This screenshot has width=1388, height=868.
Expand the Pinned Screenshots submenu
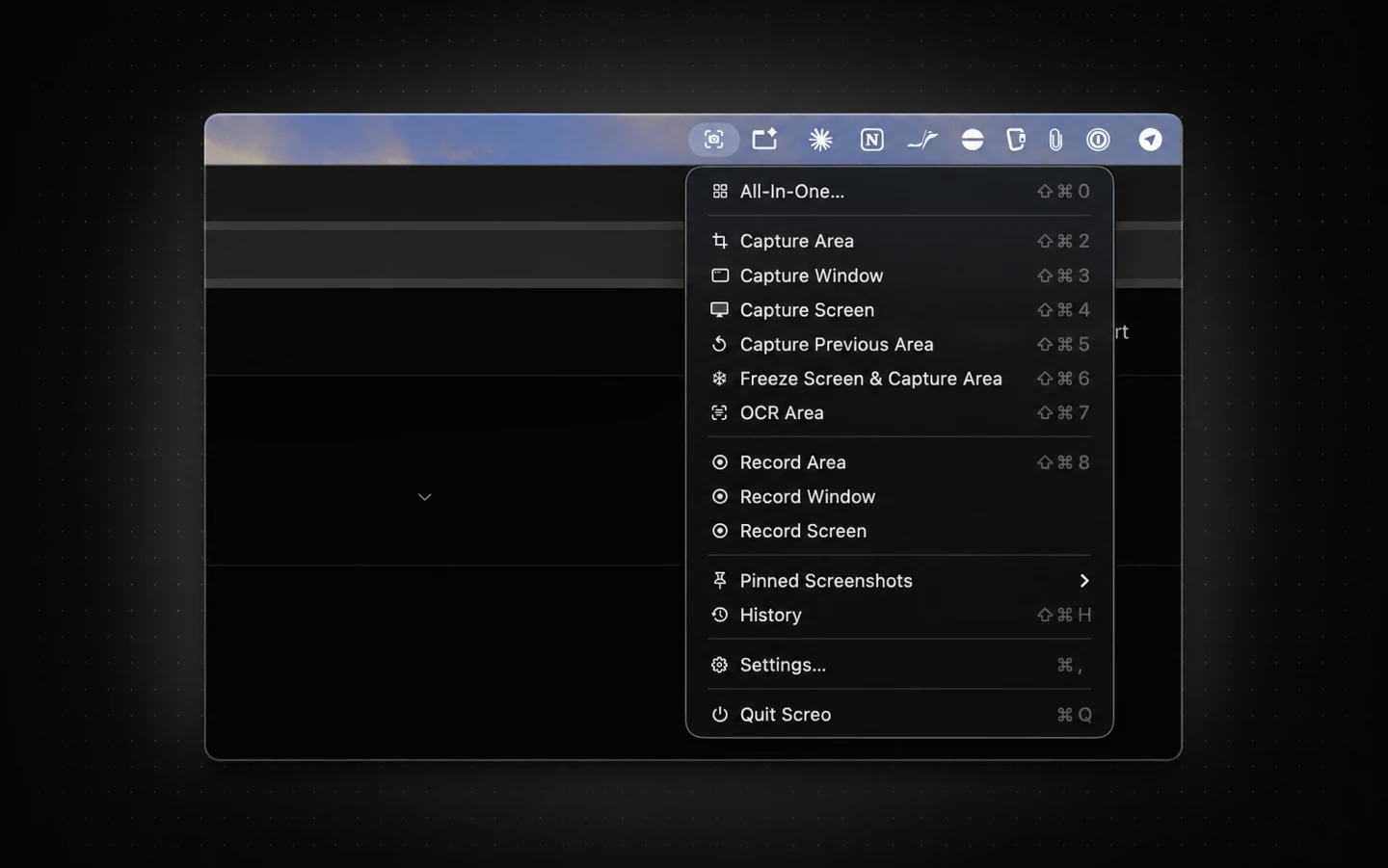(900, 581)
